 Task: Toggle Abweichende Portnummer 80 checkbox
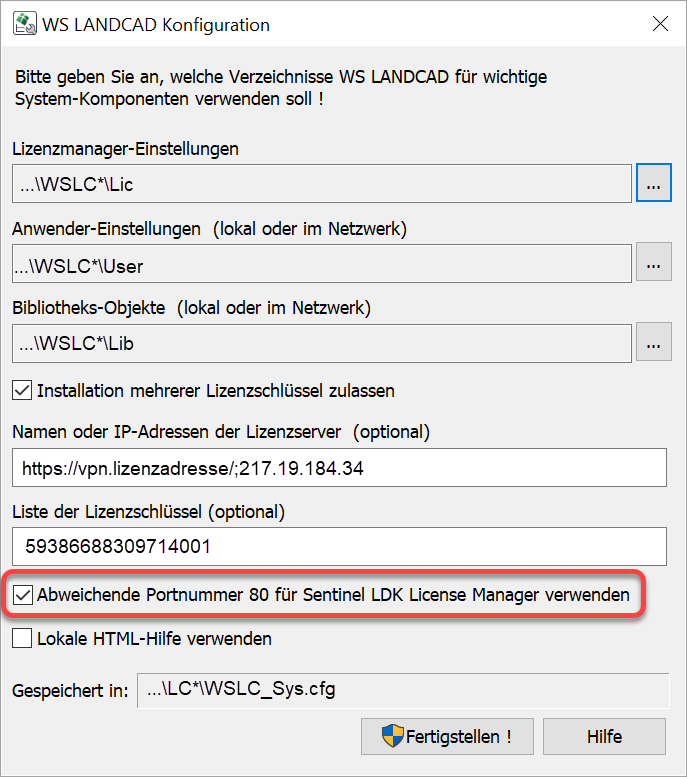point(23,595)
